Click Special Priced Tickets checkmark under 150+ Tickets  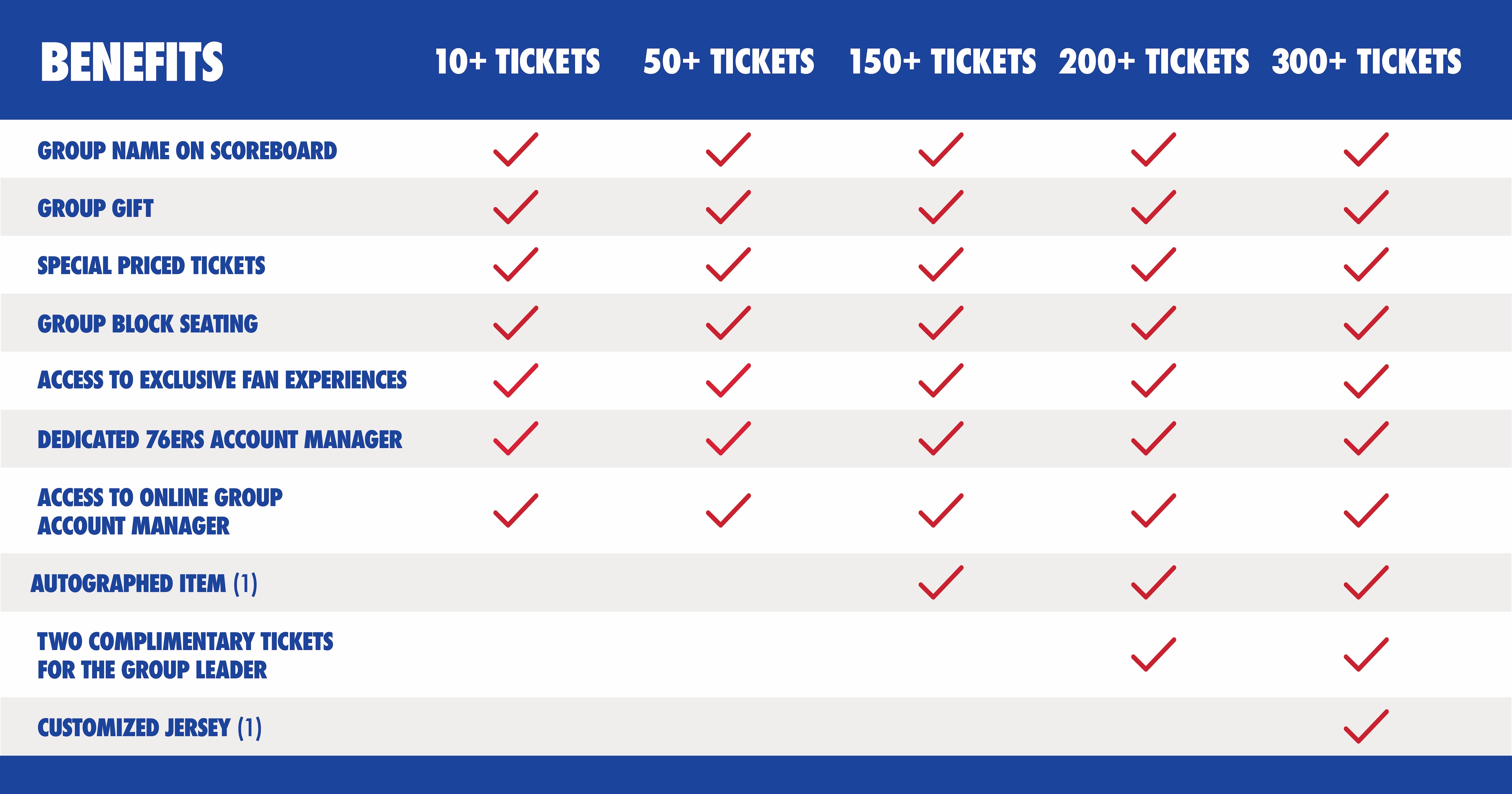(940, 265)
